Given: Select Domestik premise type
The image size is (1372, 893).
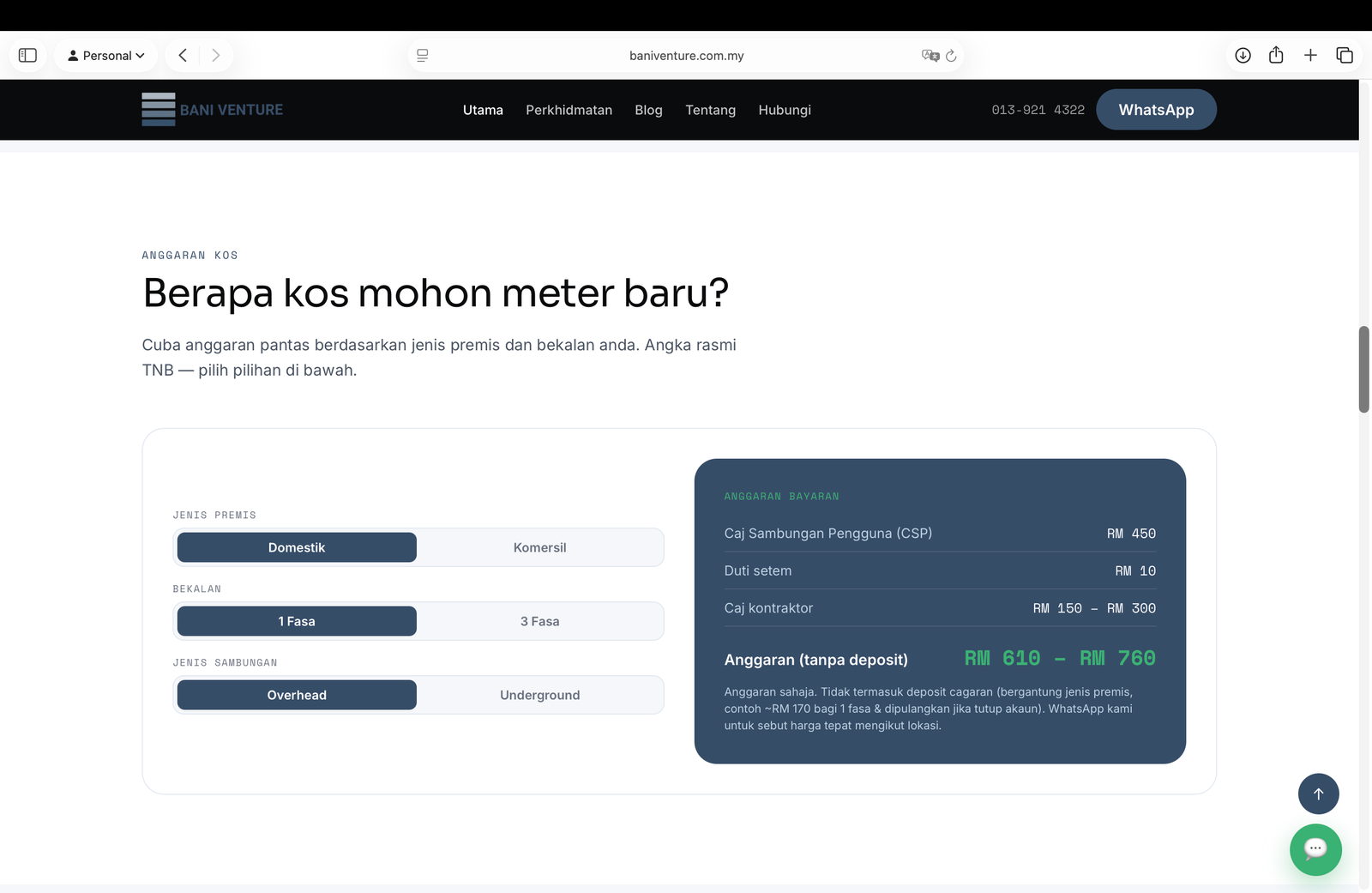Looking at the screenshot, I should [297, 547].
